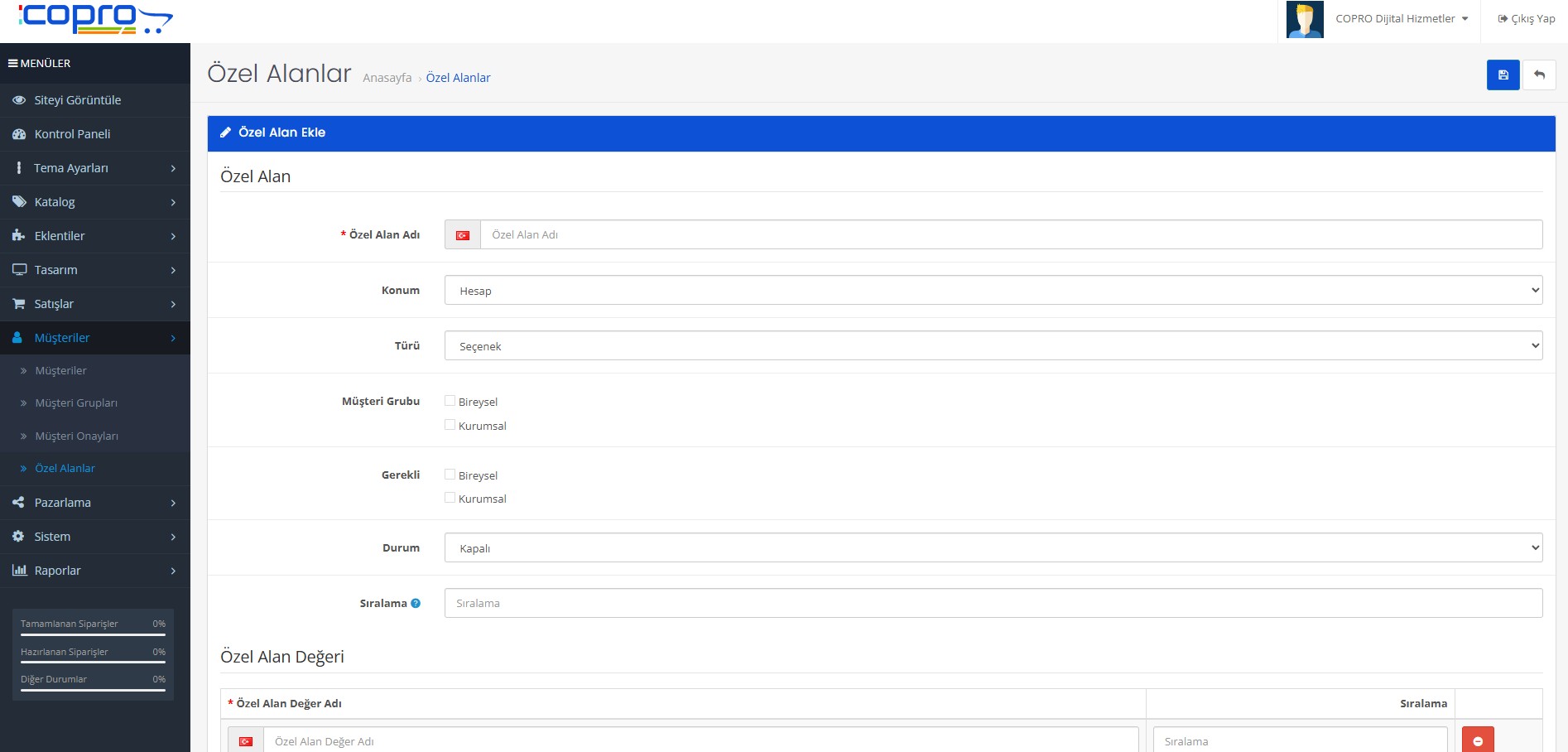The height and width of the screenshot is (752, 1568).
Task: Click the blue save icon button
Action: tap(1503, 75)
